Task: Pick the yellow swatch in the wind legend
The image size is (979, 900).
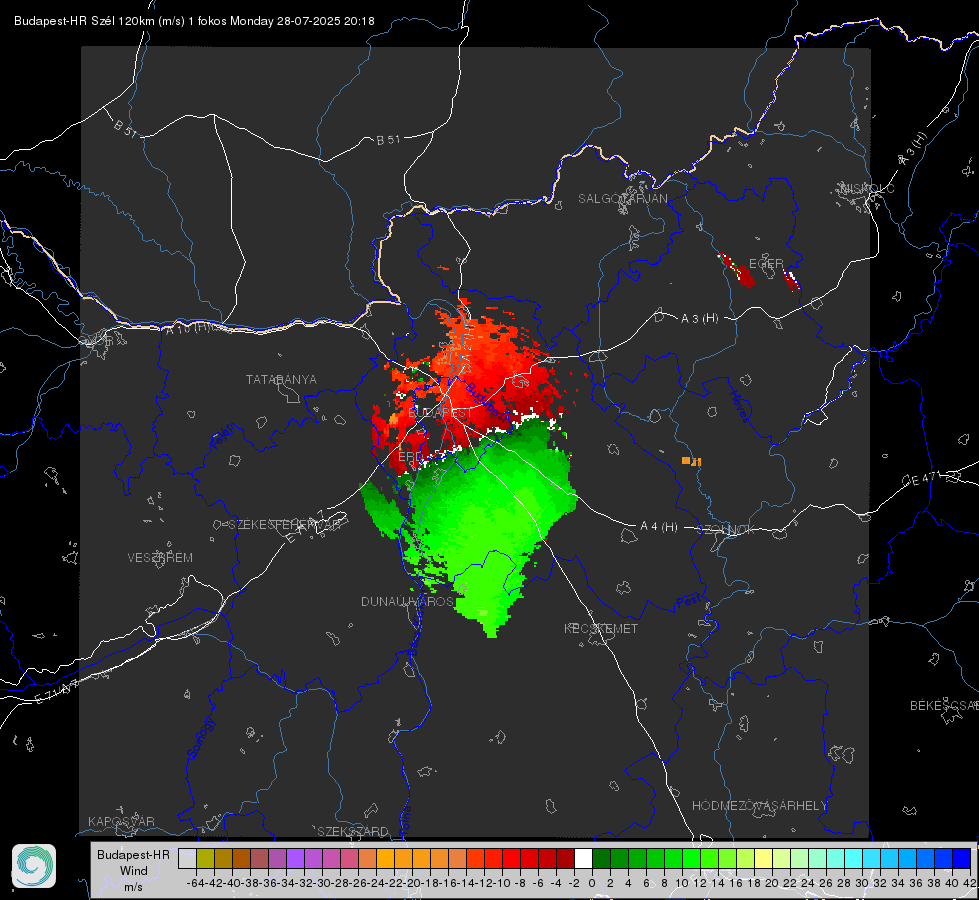Action: [763, 859]
